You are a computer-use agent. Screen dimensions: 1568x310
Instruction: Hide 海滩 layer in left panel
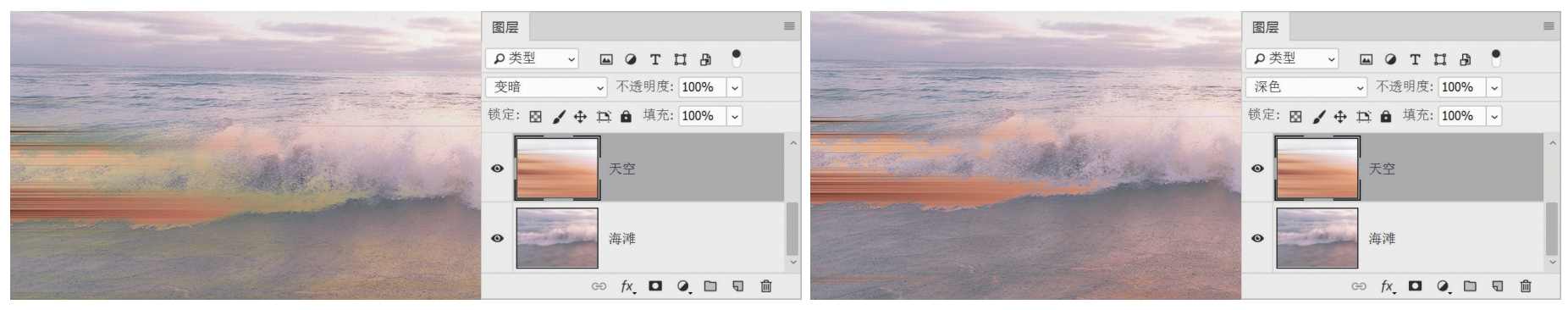tap(497, 238)
